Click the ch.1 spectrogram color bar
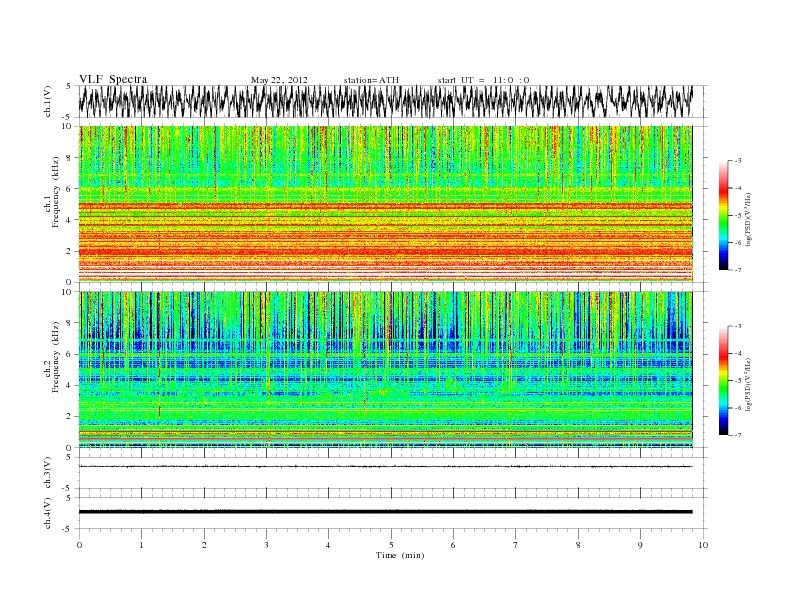Viewport: 792px width, 612px height. click(723, 215)
